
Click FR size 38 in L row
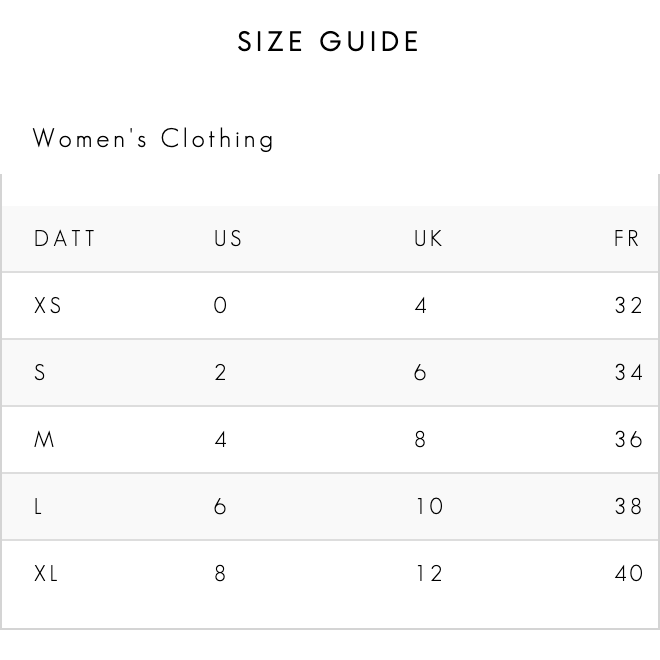(x=628, y=506)
